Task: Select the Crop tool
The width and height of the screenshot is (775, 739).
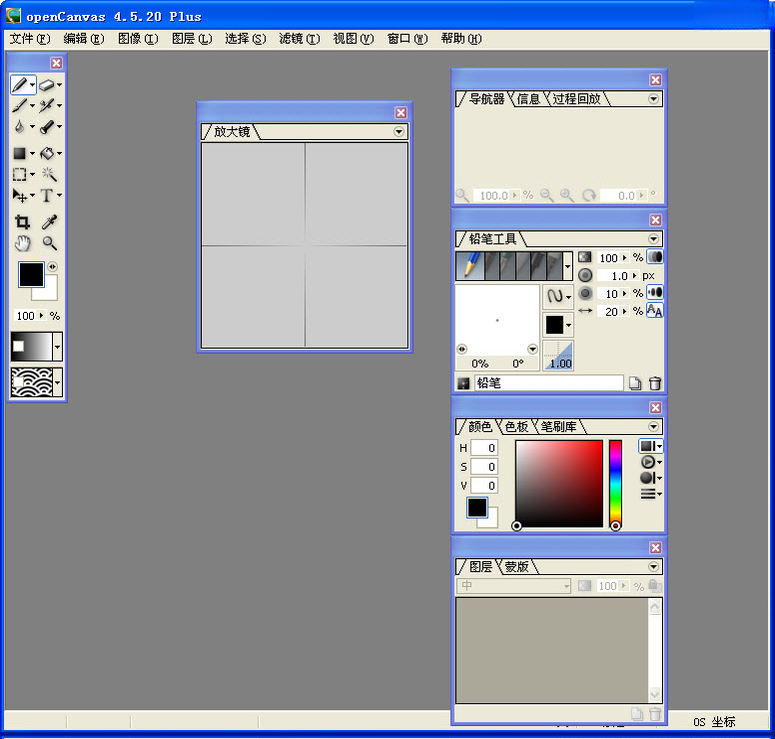Action: click(22, 222)
